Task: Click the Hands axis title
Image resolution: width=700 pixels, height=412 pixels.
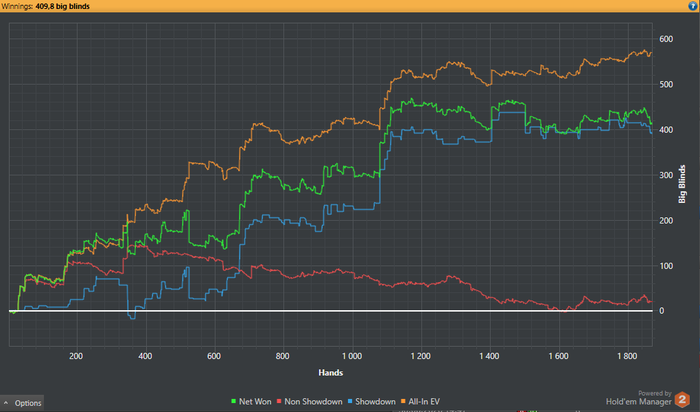Action: click(331, 373)
